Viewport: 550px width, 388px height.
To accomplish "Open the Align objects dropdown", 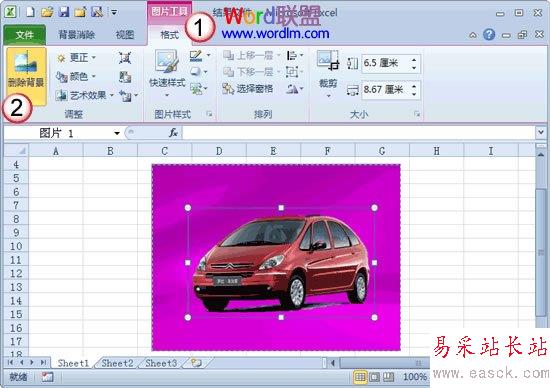I will coord(295,55).
